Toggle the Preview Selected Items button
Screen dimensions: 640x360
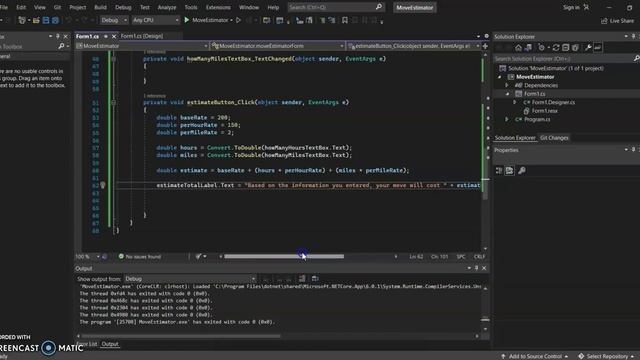point(598,48)
